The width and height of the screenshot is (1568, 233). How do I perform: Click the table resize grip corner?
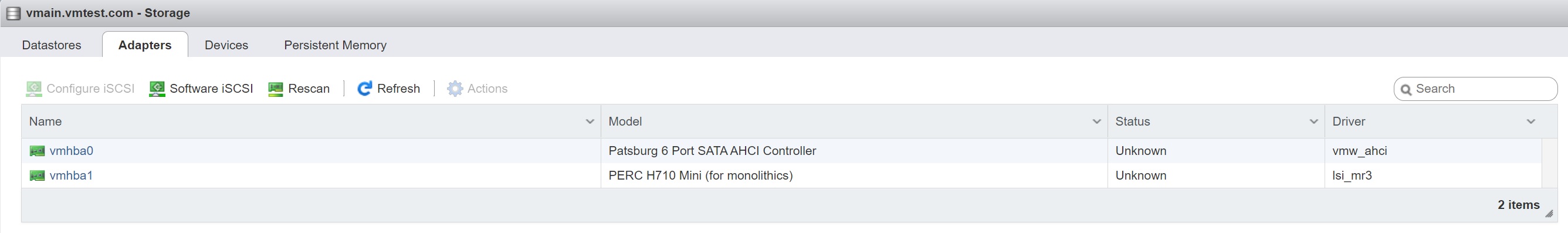1549,214
